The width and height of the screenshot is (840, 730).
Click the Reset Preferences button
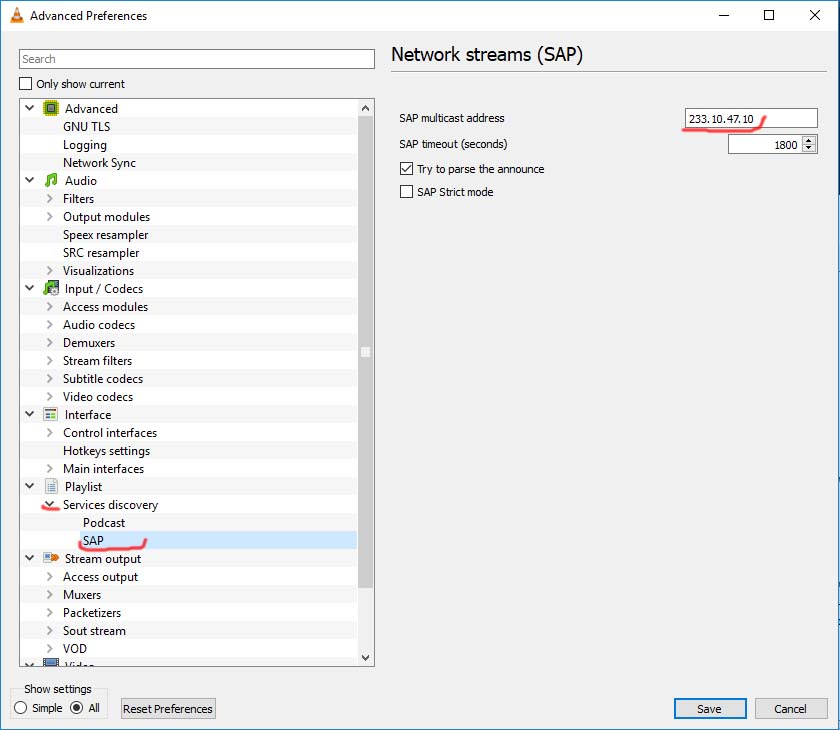[x=168, y=709]
